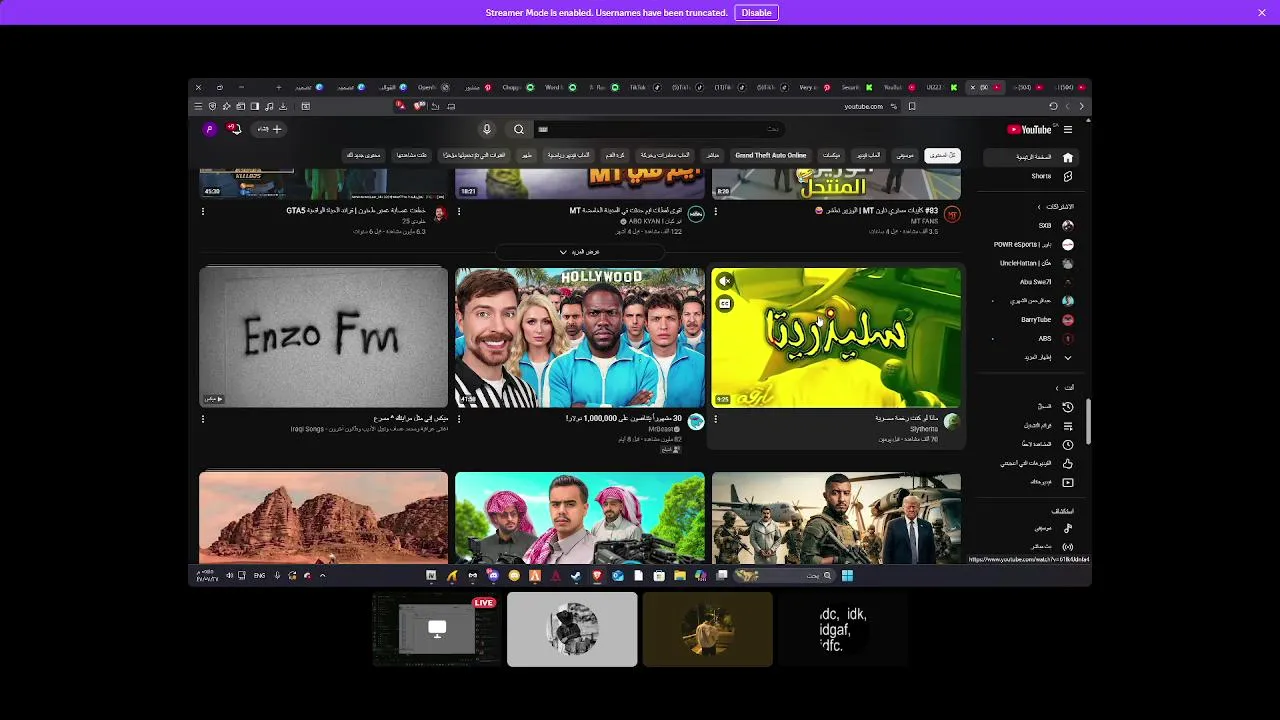
Task: Click the search magnifier button
Action: (519, 129)
